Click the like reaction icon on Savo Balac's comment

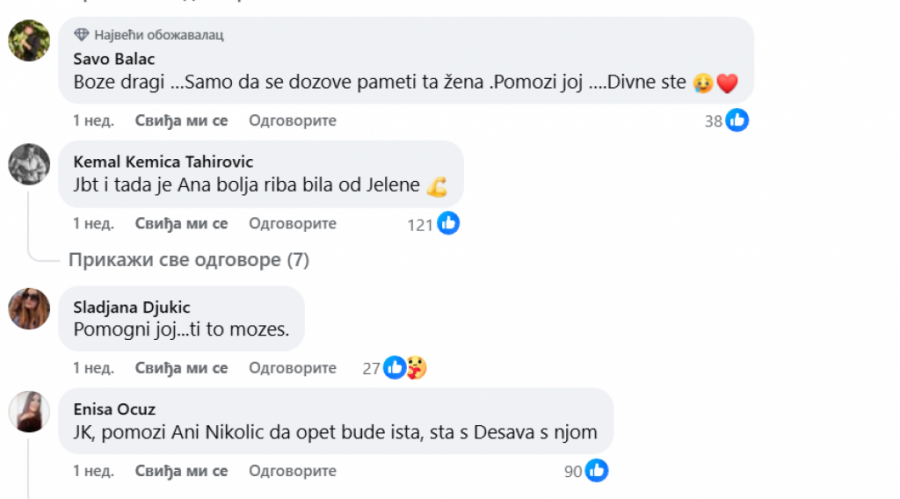pos(738,121)
